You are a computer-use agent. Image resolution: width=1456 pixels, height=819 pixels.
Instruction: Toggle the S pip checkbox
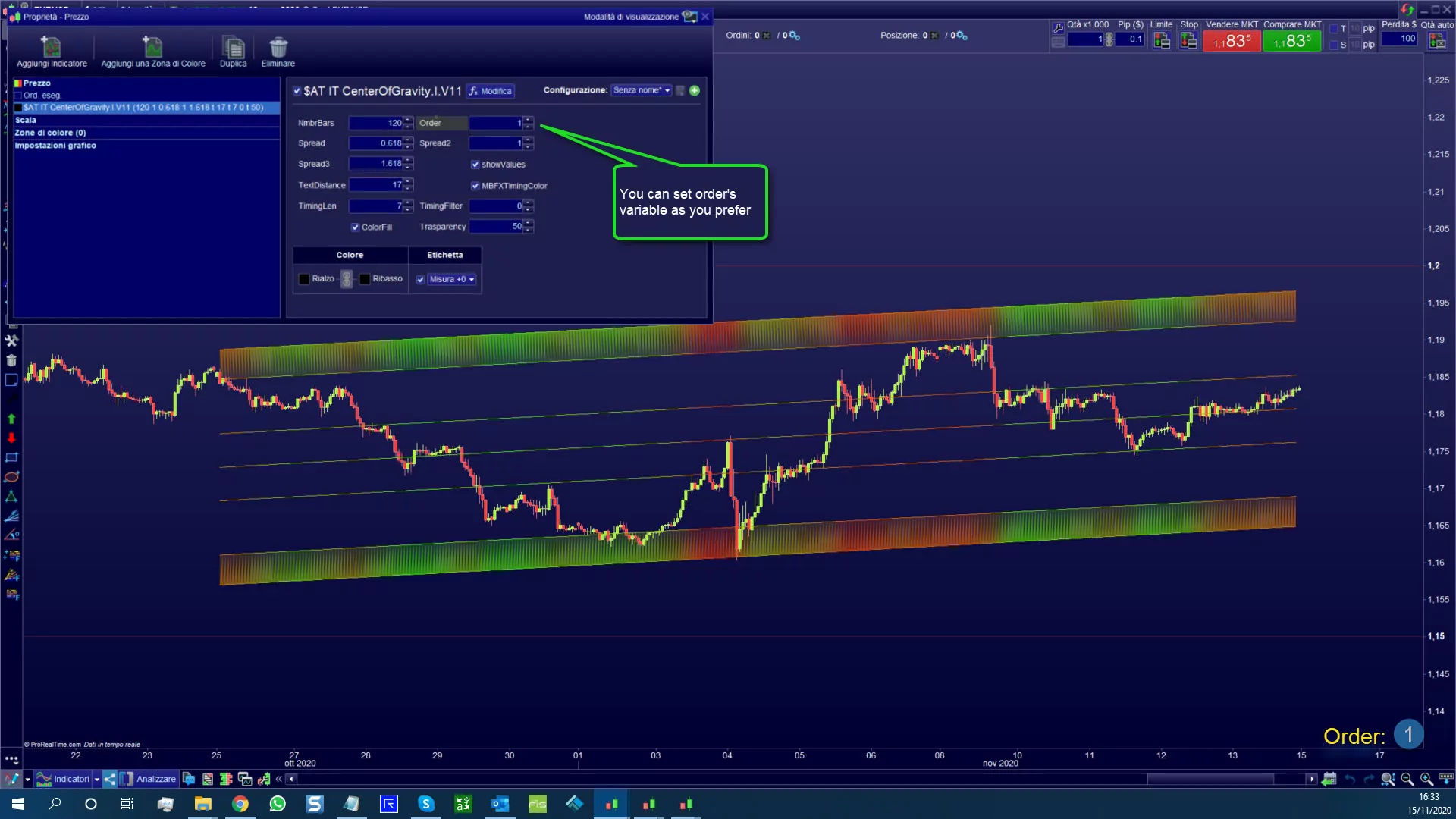pyautogui.click(x=1334, y=45)
